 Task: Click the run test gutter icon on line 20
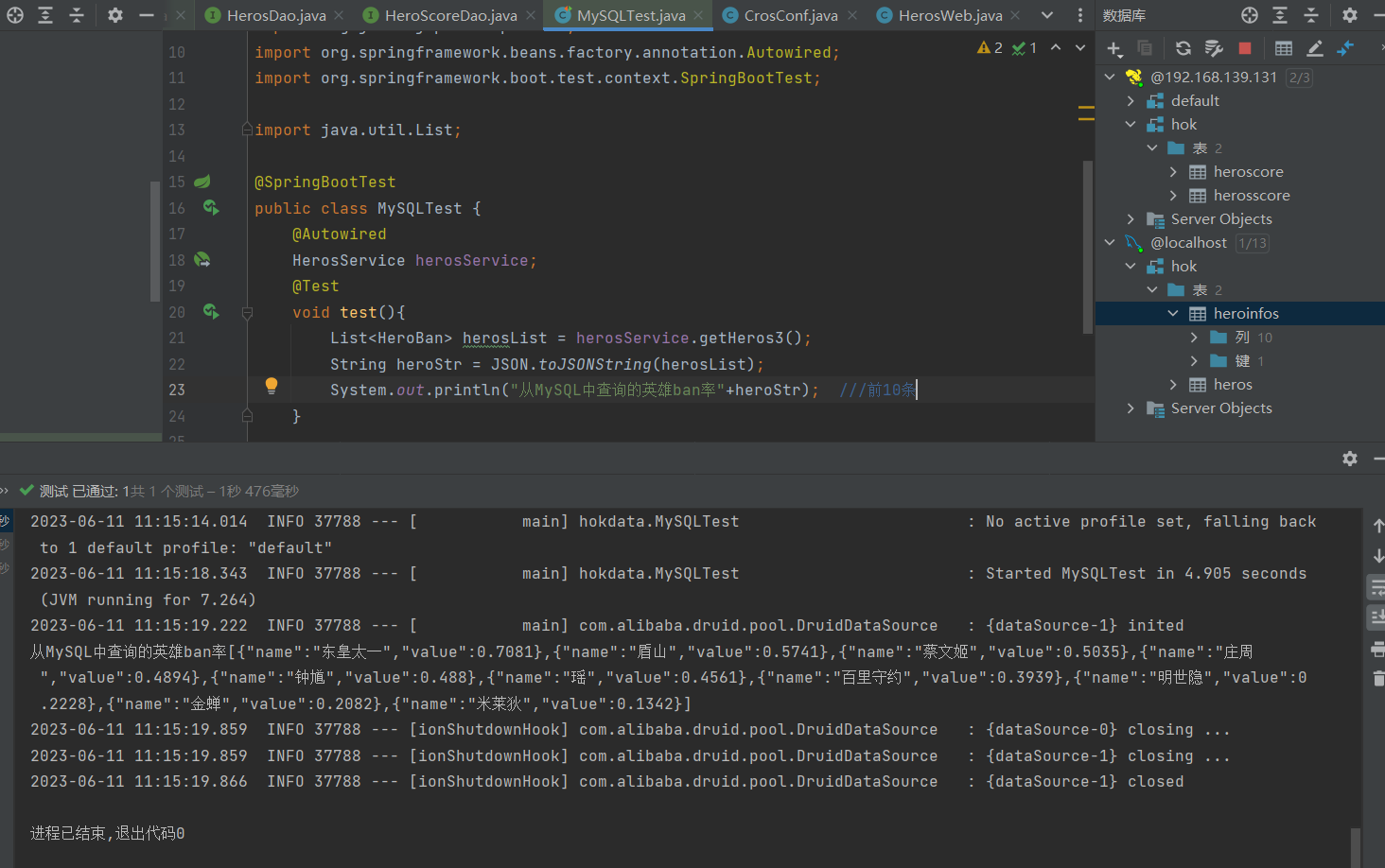pyautogui.click(x=210, y=311)
